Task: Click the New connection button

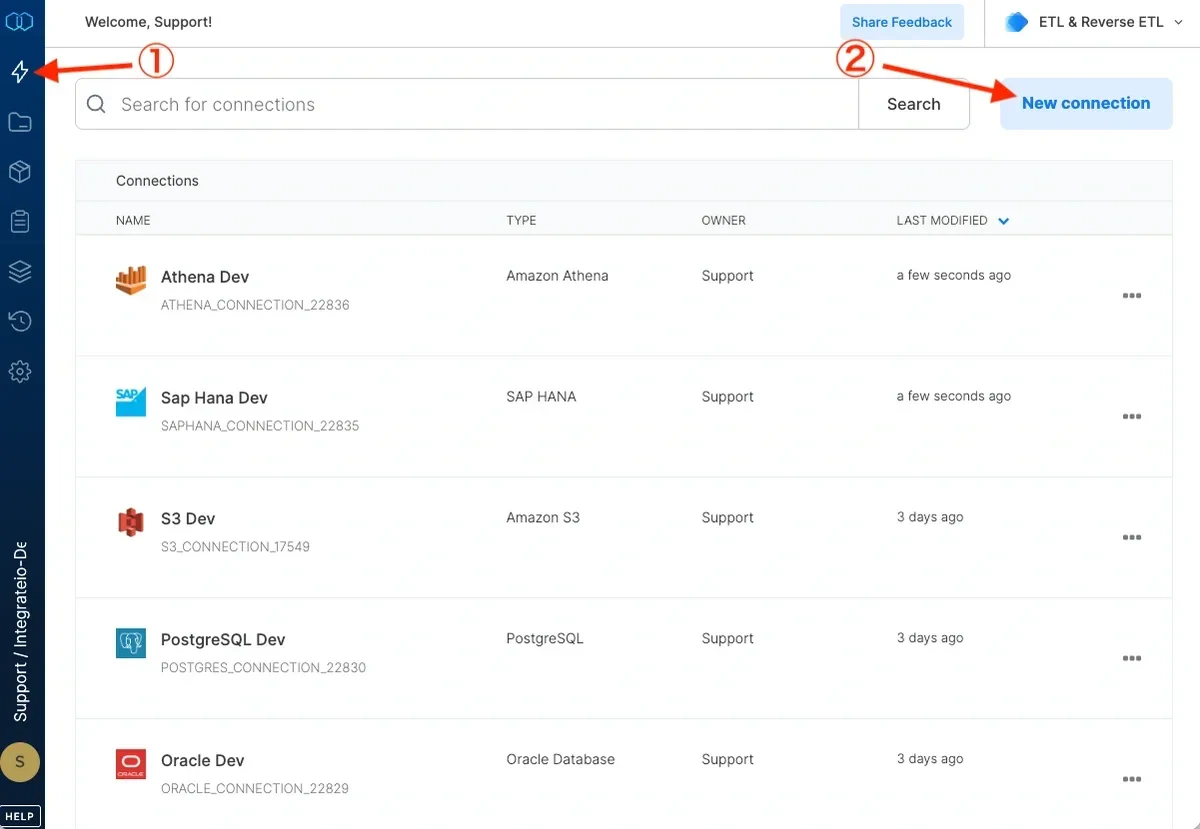Action: 1085,103
